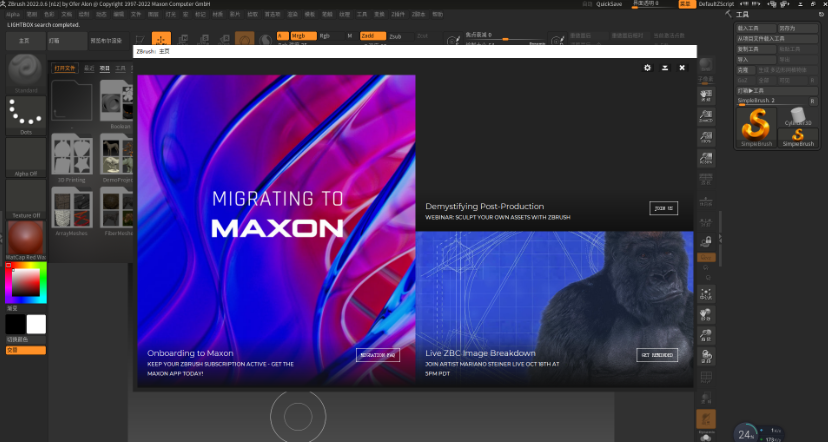The image size is (828, 442).
Task: Toggle the Mrgb color mode
Action: coord(298,35)
